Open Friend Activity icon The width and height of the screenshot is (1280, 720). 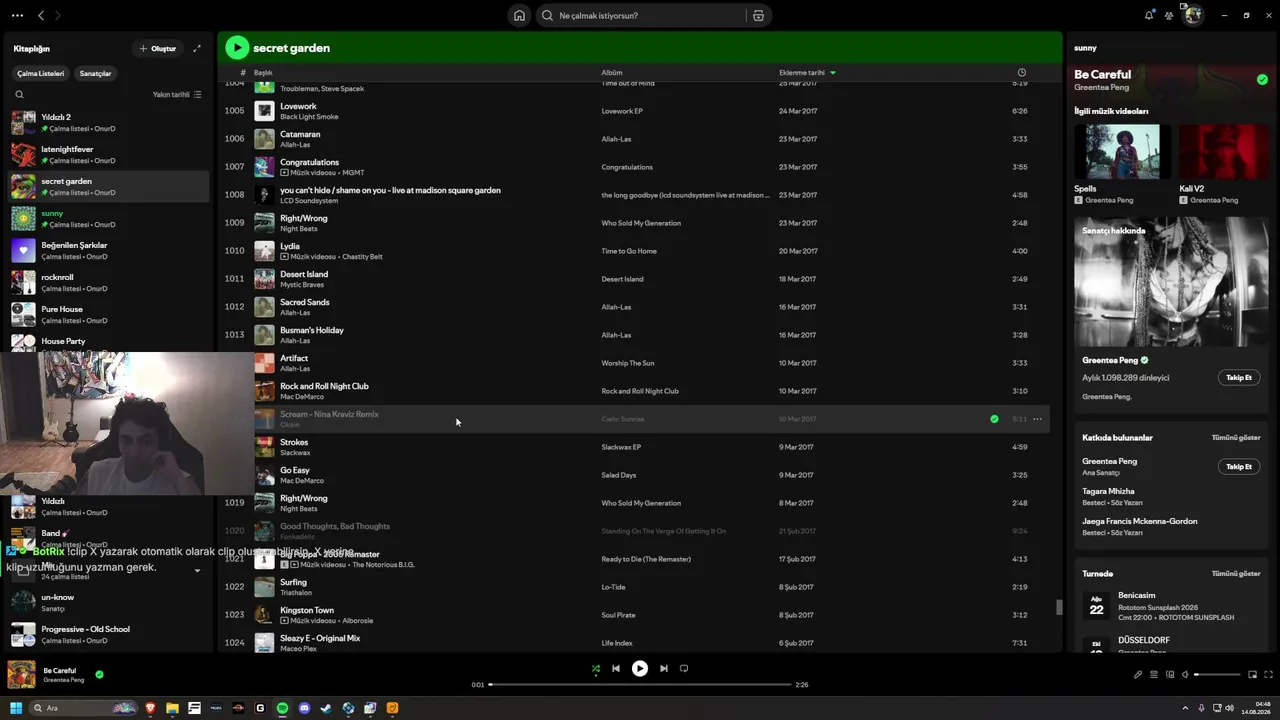coord(1169,15)
